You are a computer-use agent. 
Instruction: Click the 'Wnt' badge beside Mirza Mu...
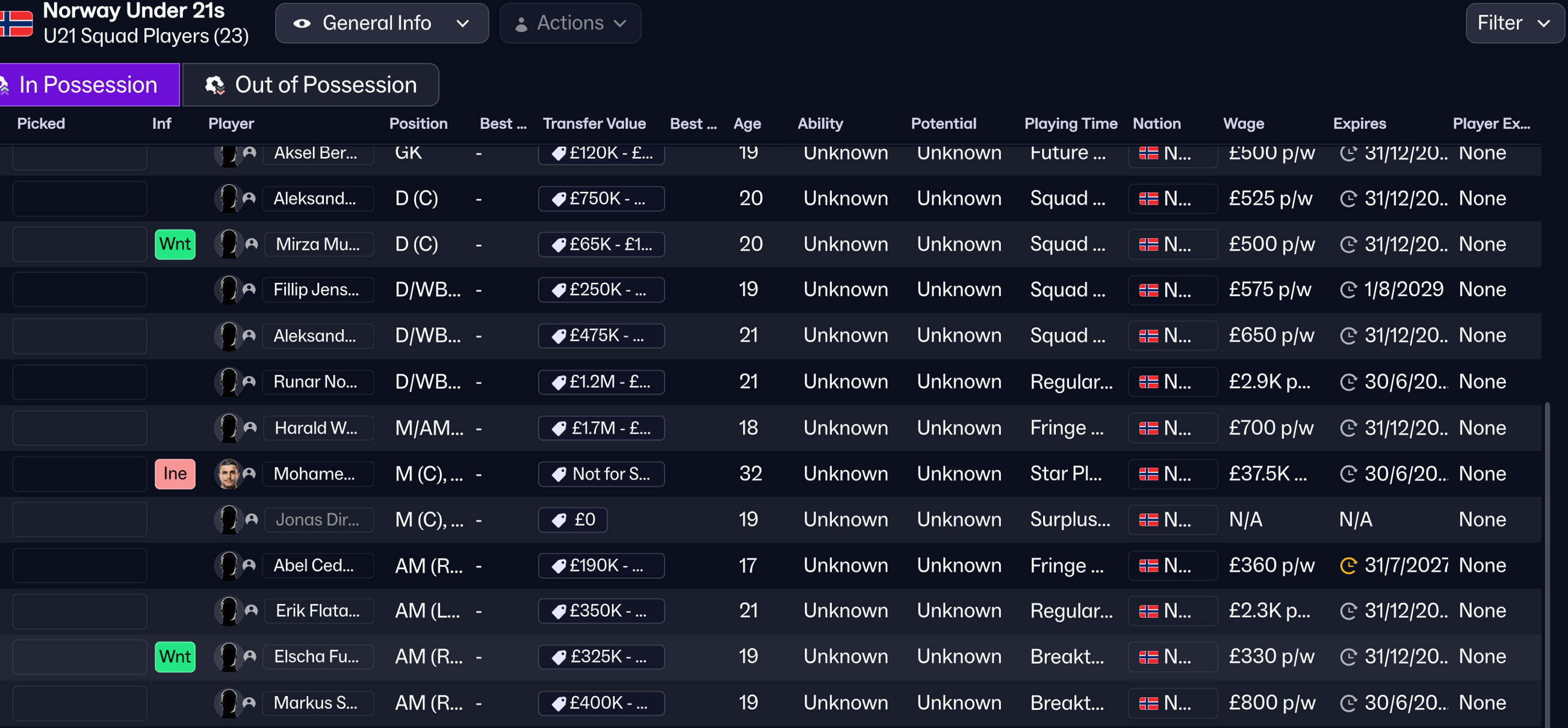175,244
